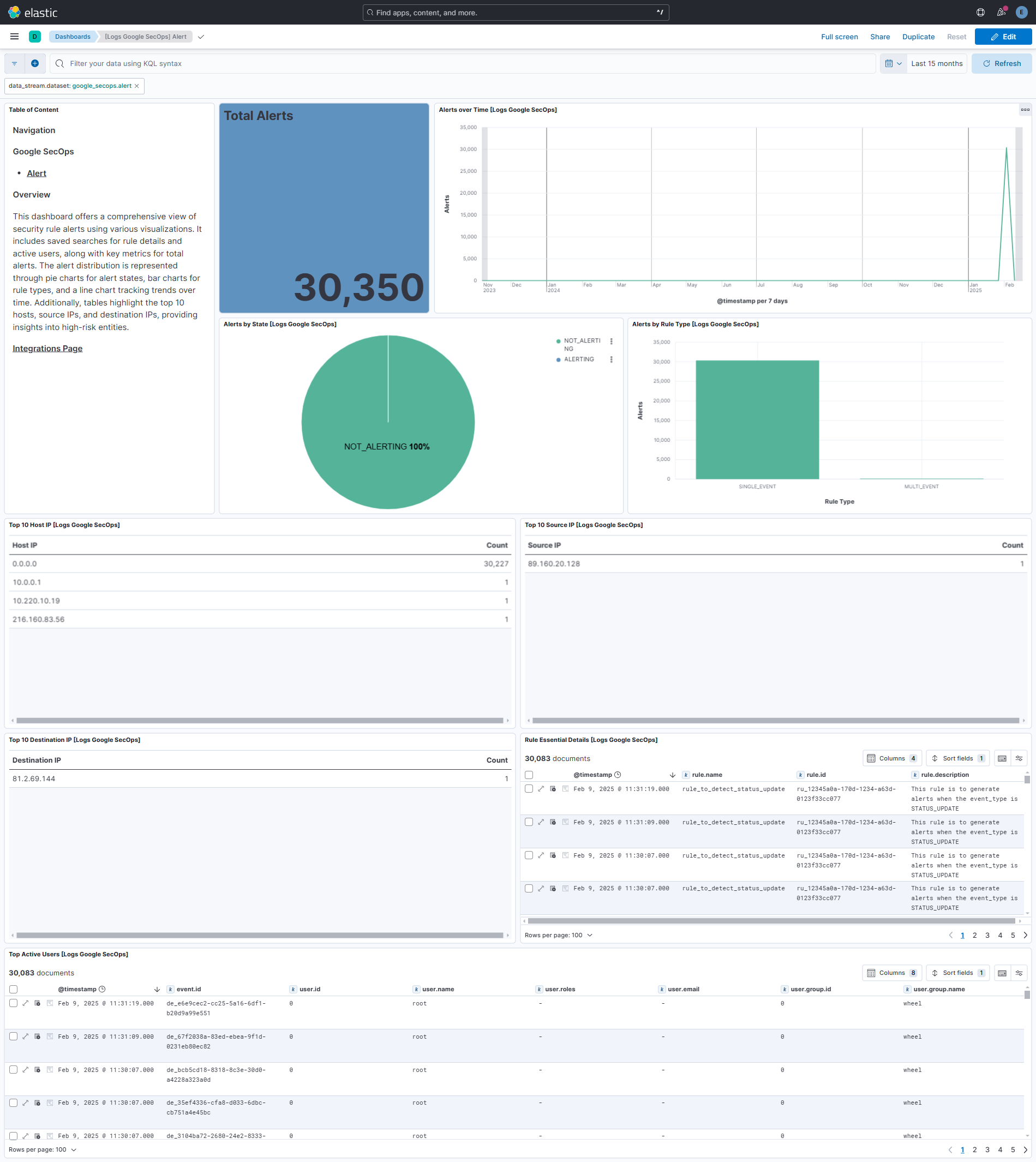Open the user avatar menu
The image size is (1036, 1162).
click(1021, 13)
